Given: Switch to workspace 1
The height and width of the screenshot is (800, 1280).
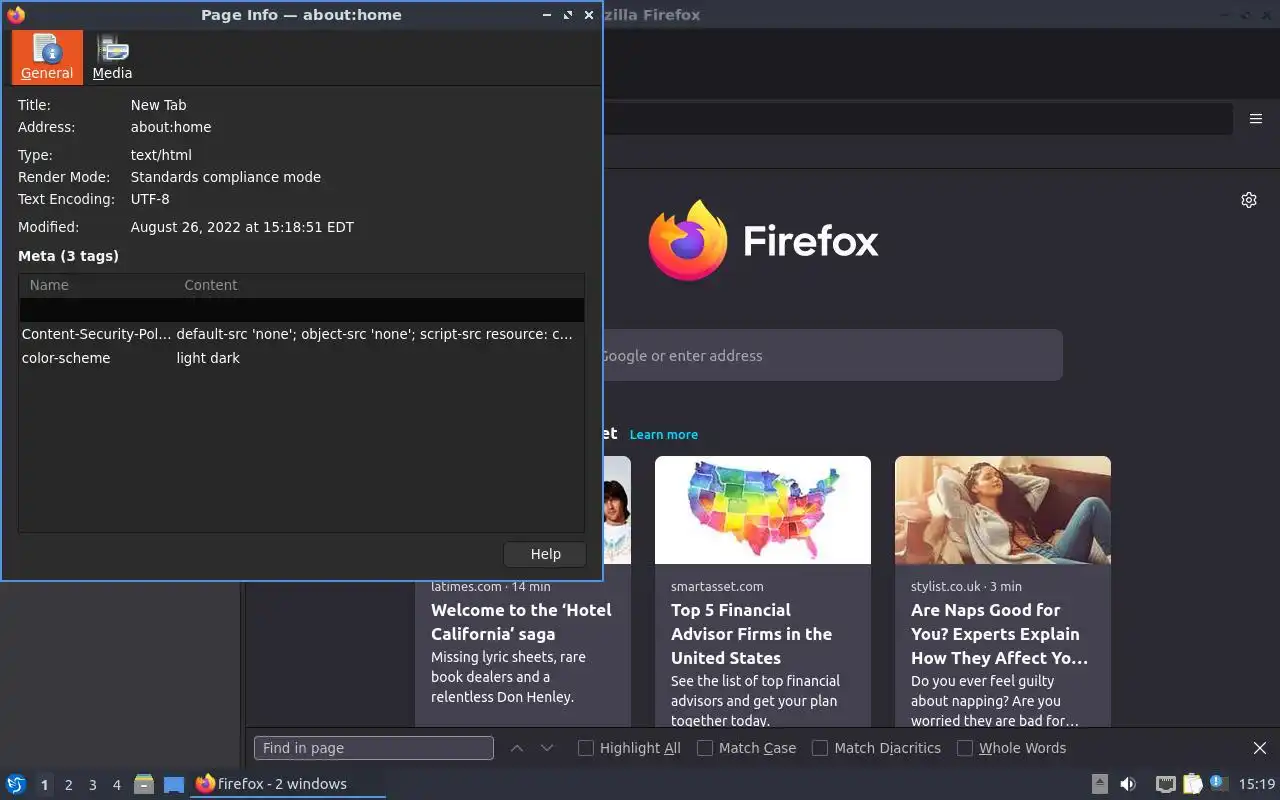Looking at the screenshot, I should point(44,785).
